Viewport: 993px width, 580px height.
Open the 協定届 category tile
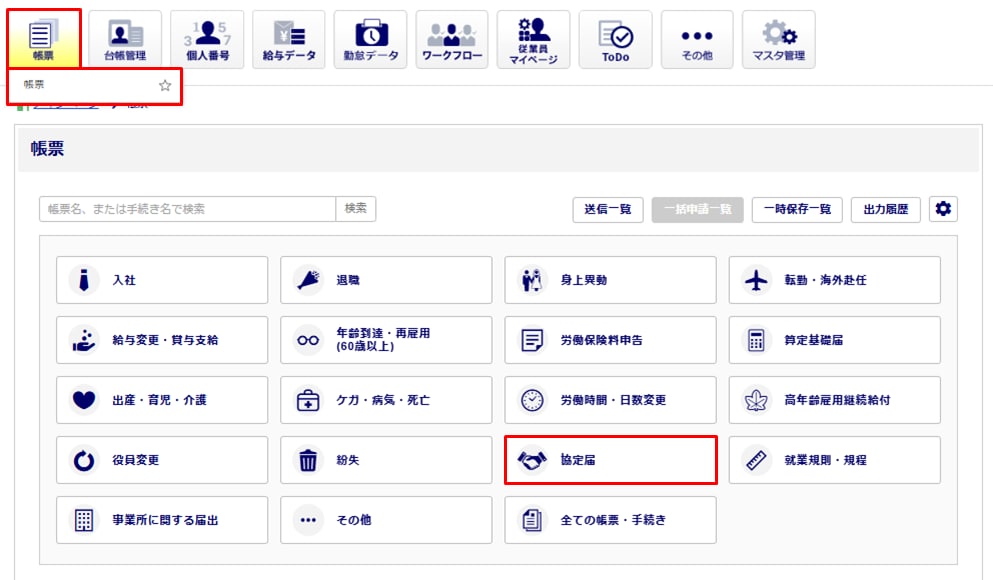pos(610,460)
